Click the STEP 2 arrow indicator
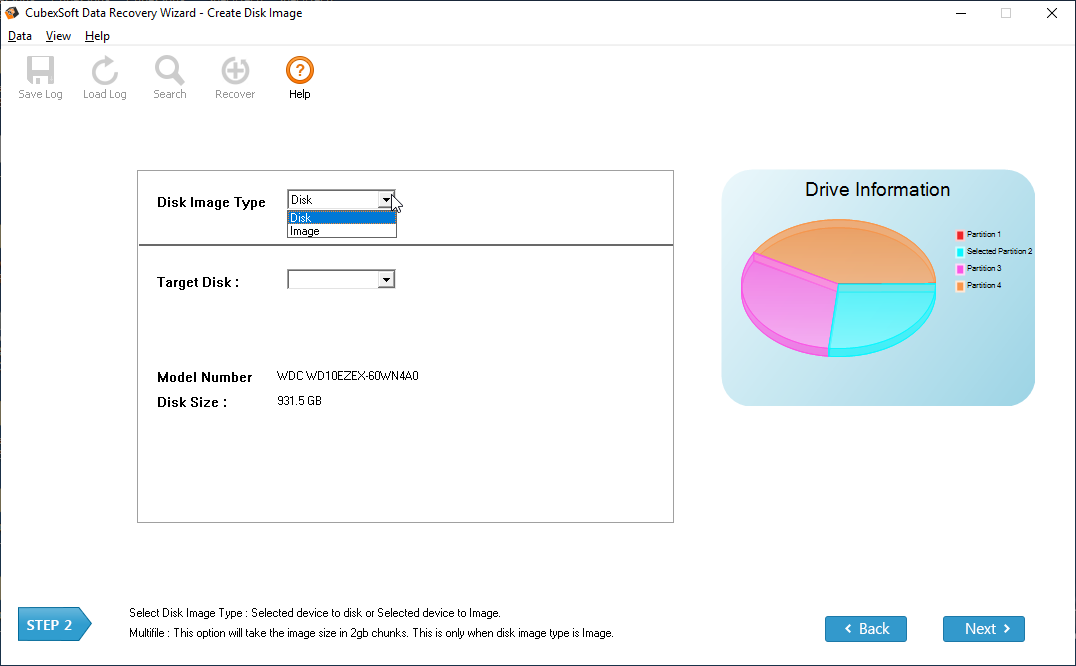1076x666 pixels. coord(54,625)
